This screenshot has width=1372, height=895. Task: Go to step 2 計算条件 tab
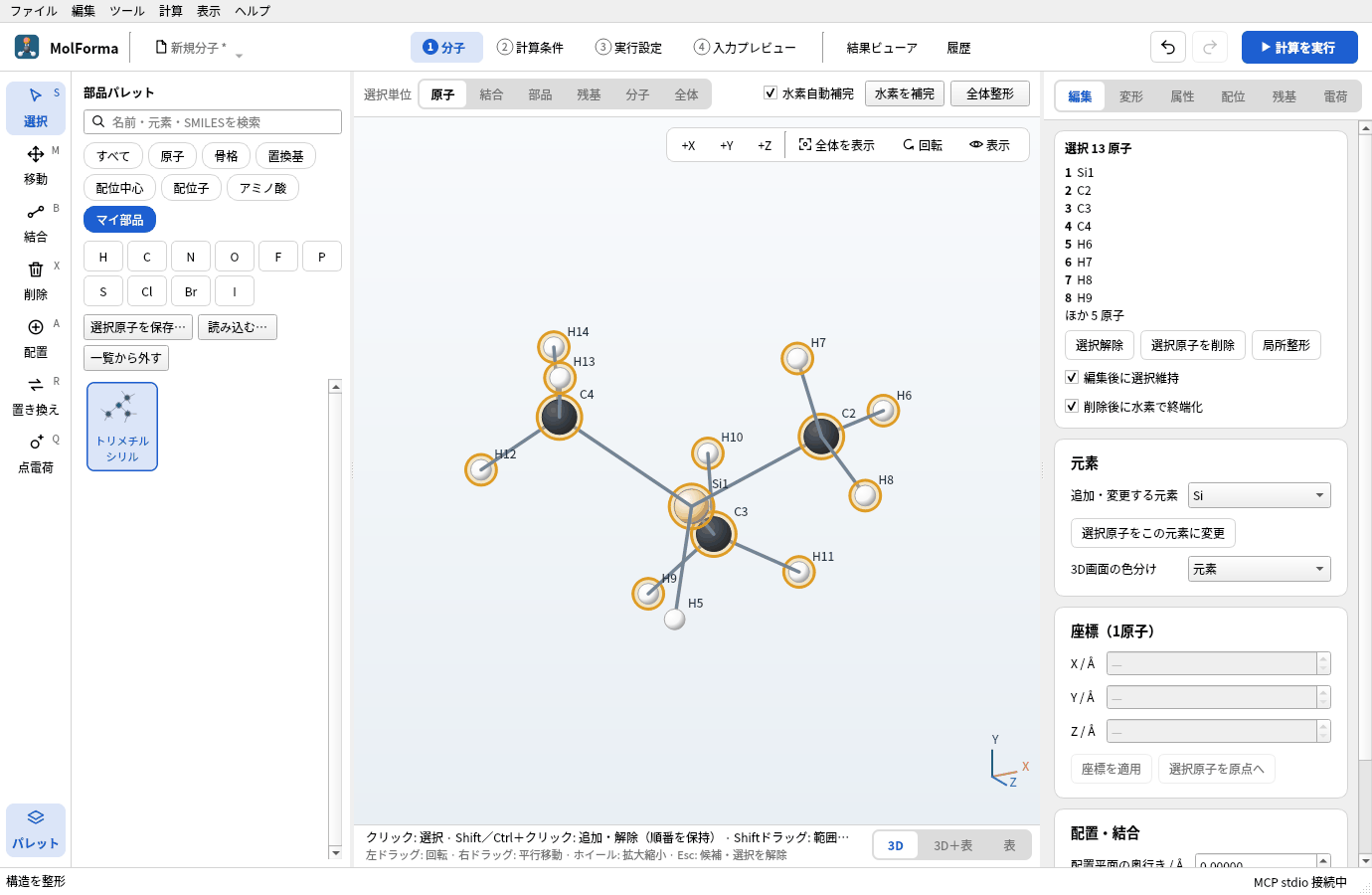coord(531,47)
